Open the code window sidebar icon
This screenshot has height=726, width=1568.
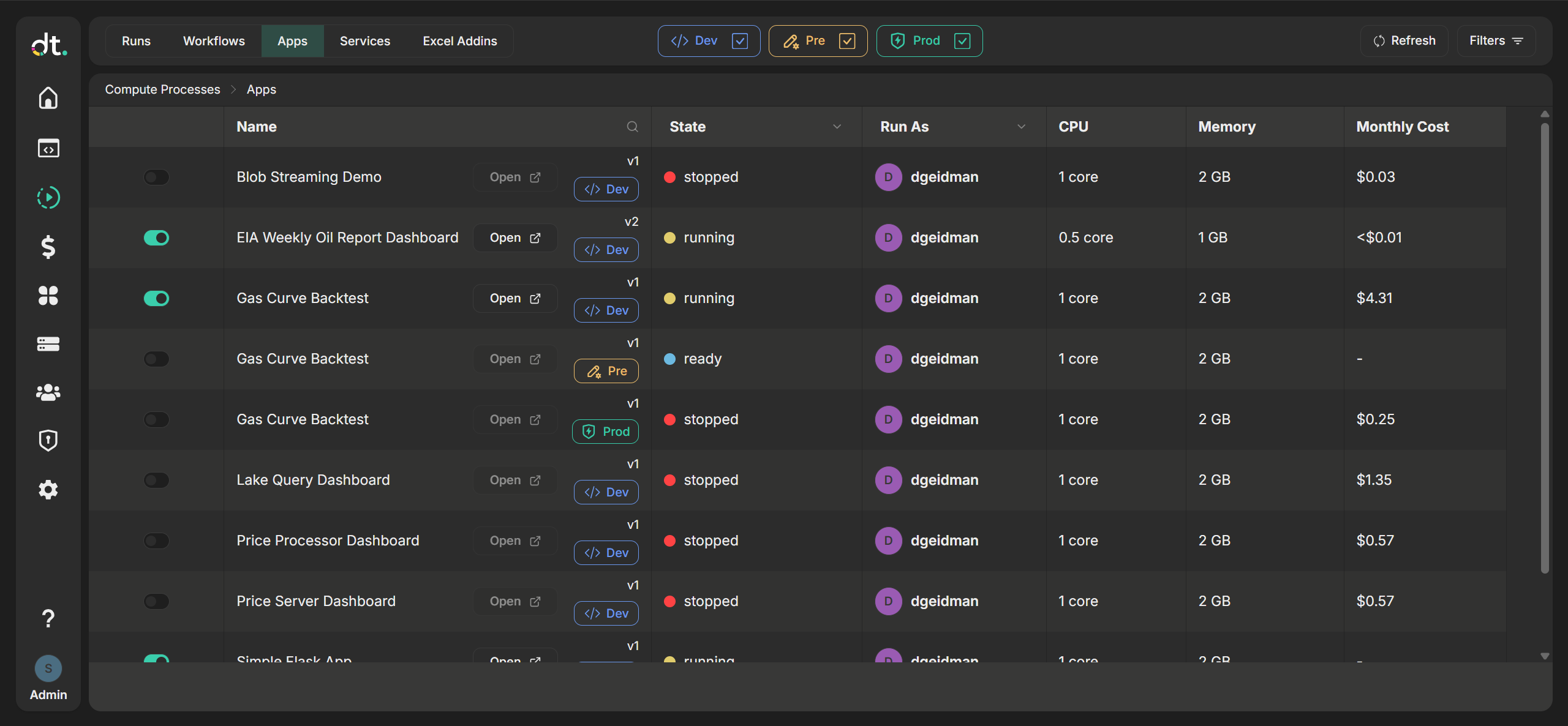click(x=48, y=148)
